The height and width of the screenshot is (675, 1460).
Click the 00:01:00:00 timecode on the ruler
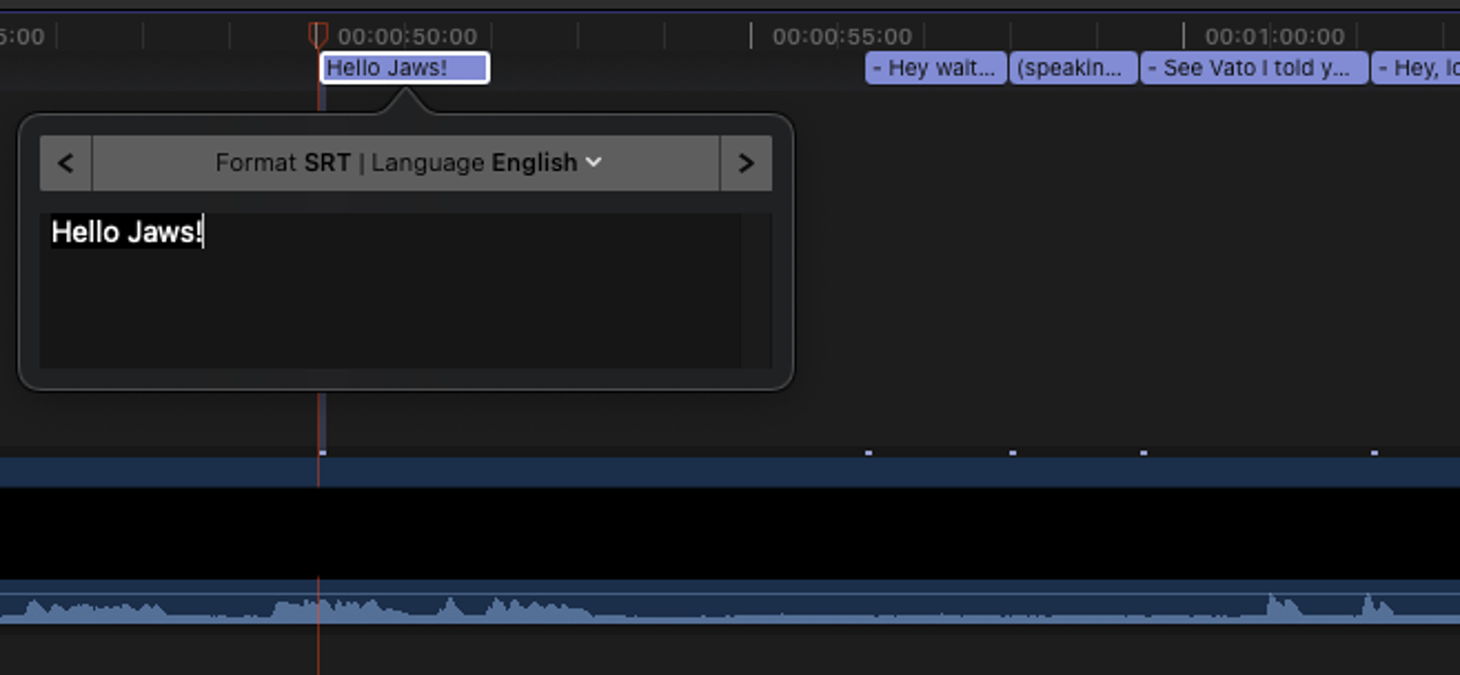tap(1275, 37)
